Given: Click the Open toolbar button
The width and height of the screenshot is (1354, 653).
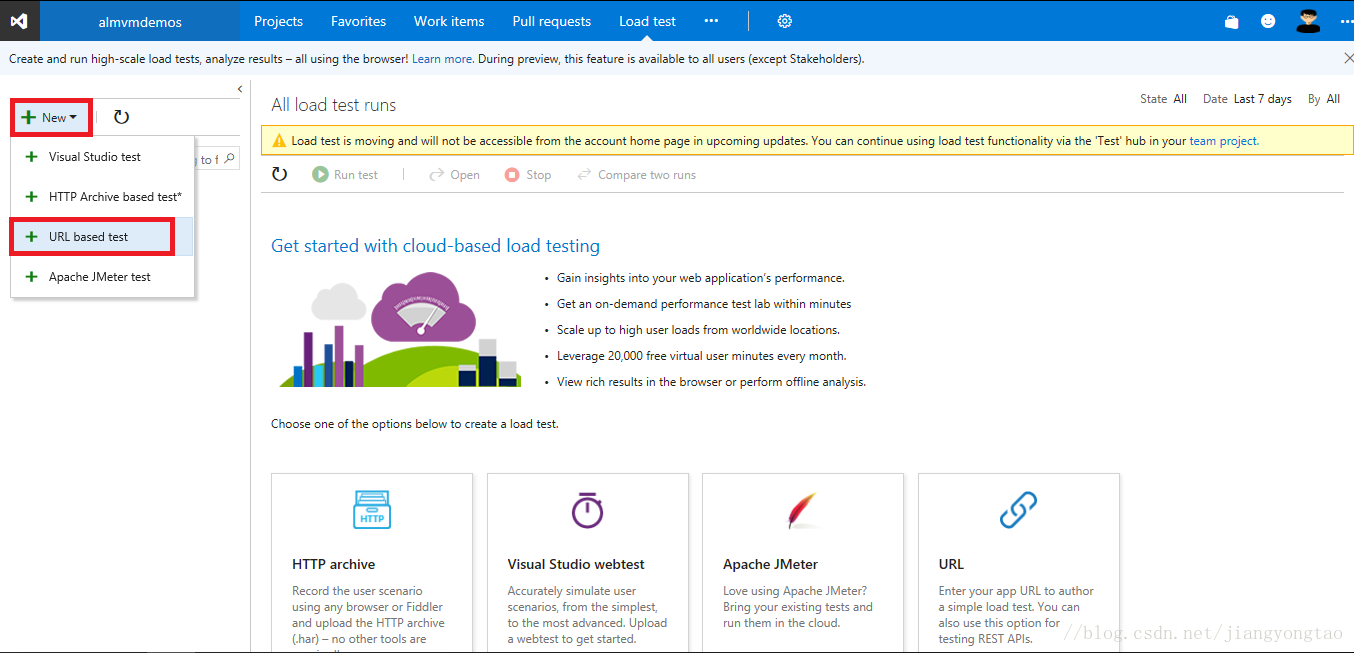Looking at the screenshot, I should coord(454,174).
